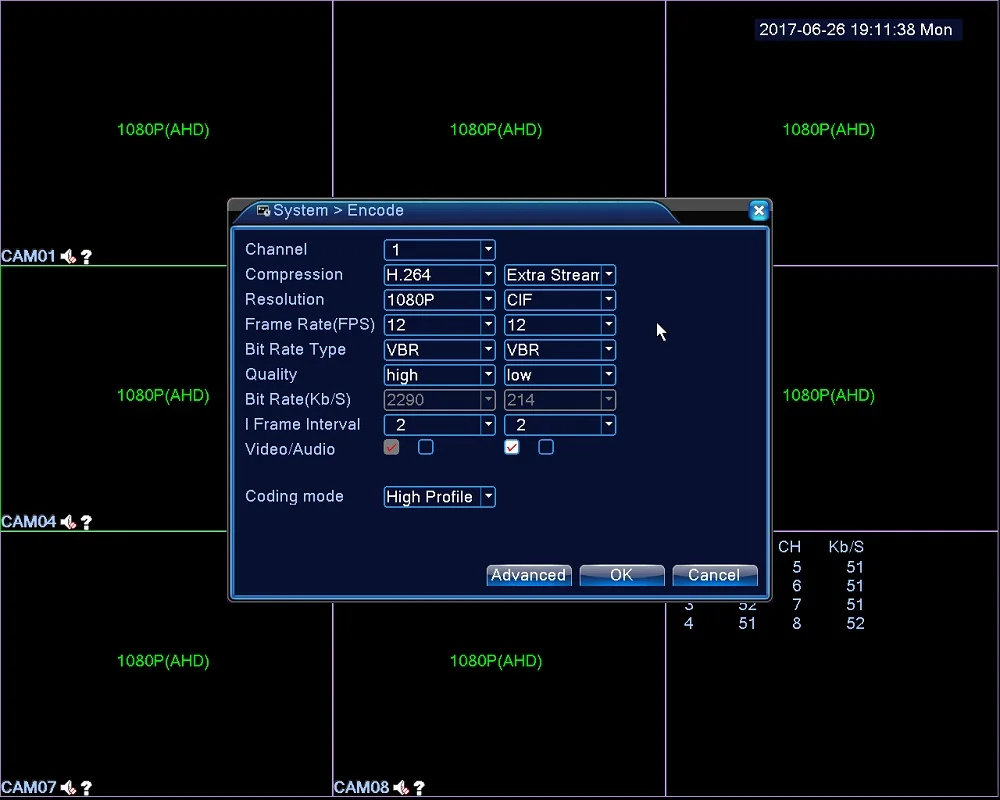Click the System > Encode title text

[x=338, y=211]
